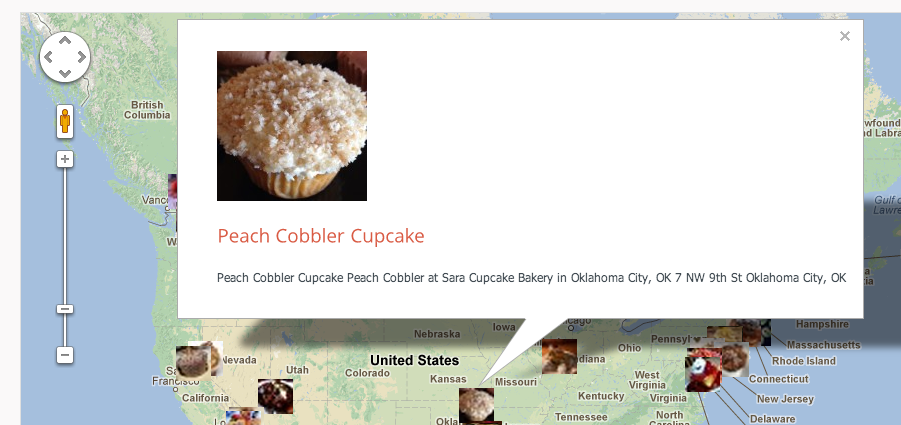Screen dimensions: 901x425
Task: Select the marker near Vancouver
Action: [172, 191]
